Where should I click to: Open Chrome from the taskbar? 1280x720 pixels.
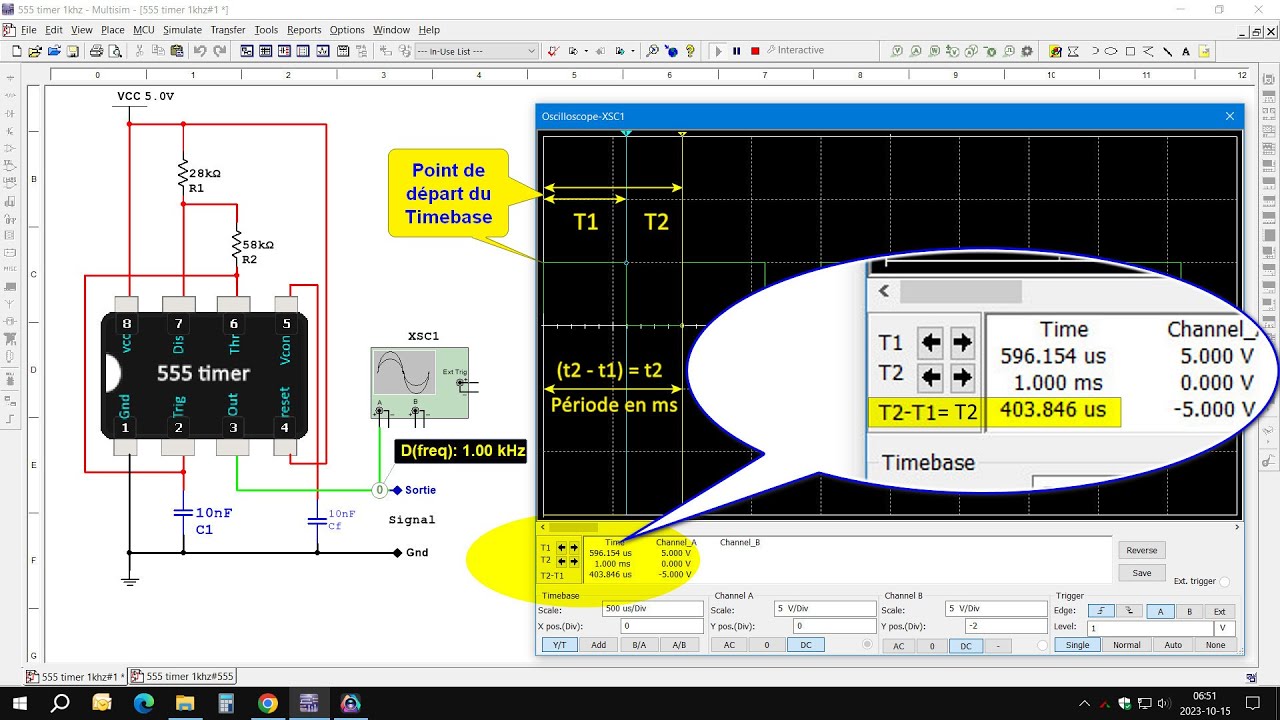click(x=267, y=703)
